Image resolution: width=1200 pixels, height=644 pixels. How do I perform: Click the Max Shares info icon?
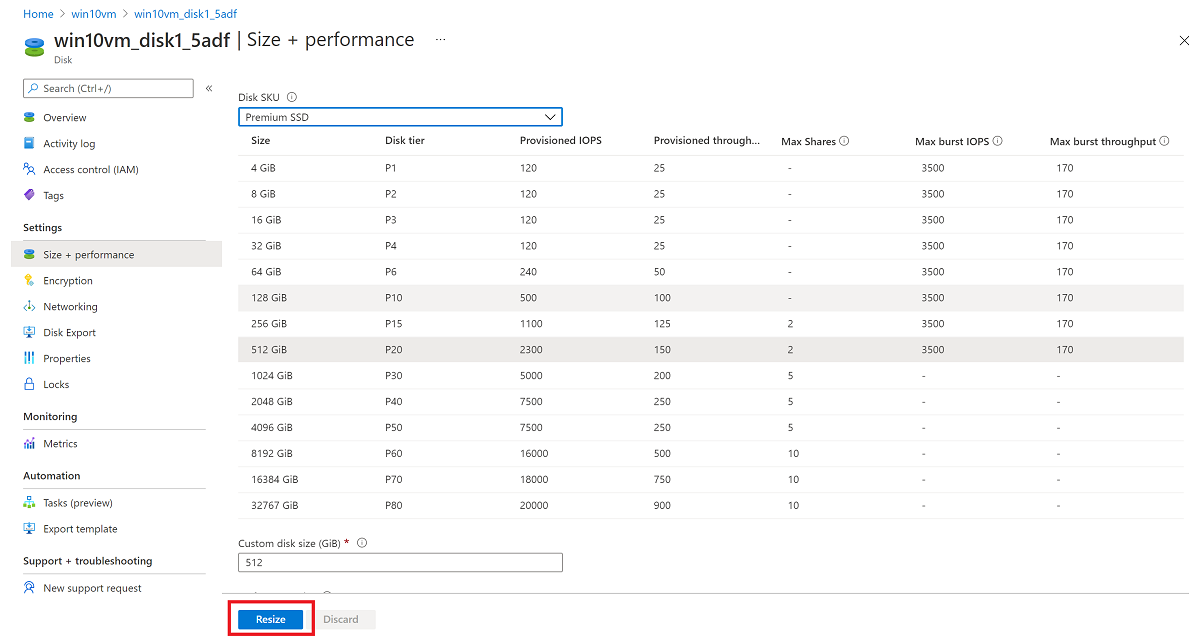[845, 142]
